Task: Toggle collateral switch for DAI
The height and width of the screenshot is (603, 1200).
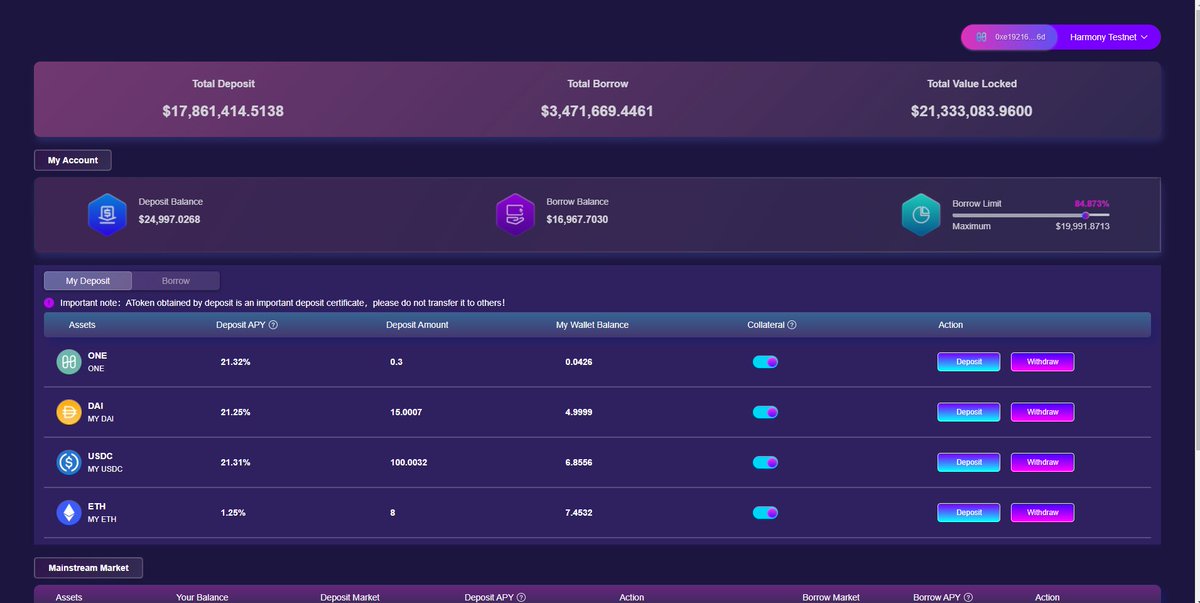Action: (x=765, y=412)
